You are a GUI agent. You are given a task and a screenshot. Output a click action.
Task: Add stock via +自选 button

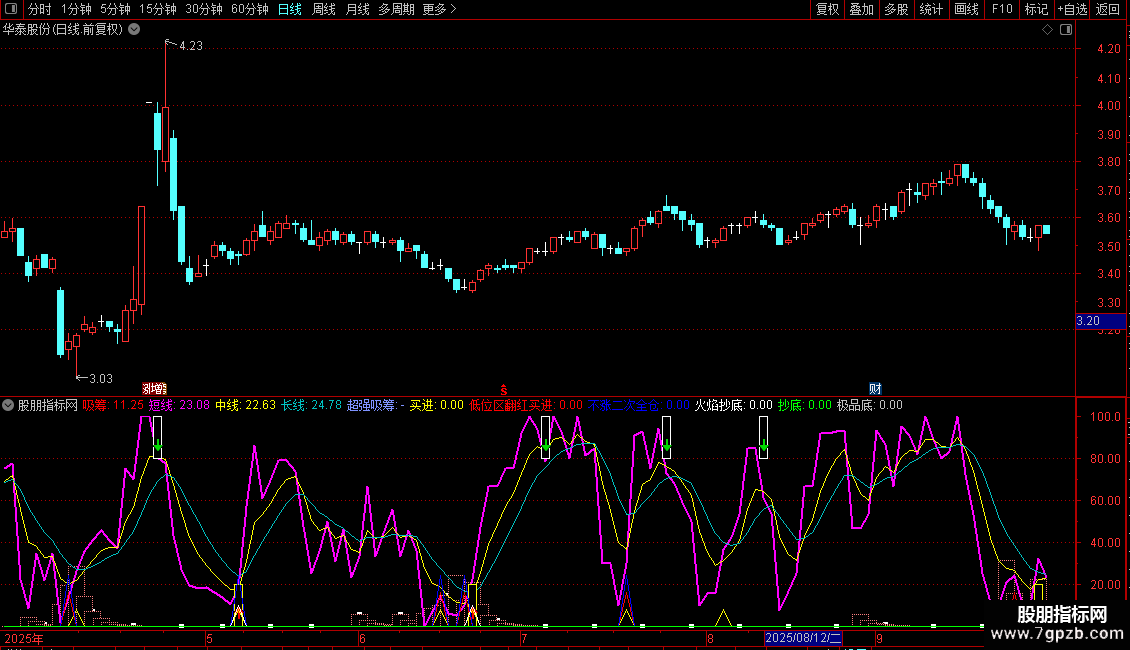[1072, 9]
